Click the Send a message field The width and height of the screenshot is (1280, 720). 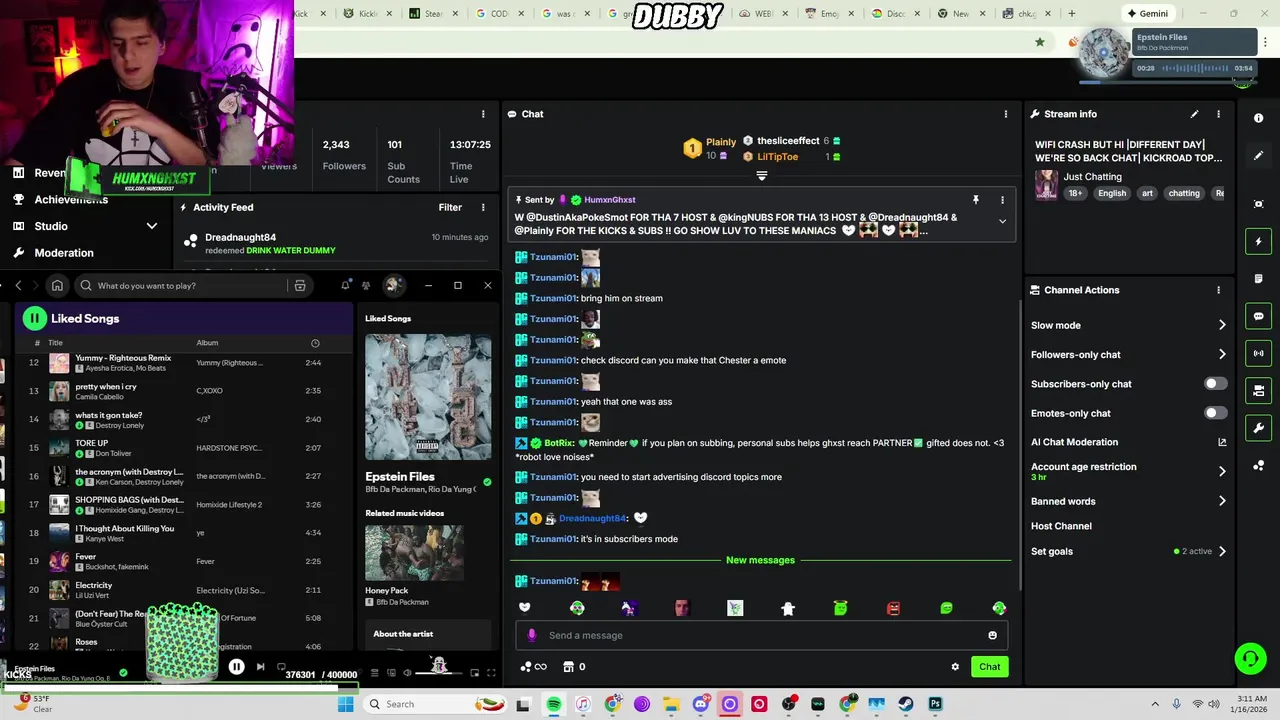tap(760, 635)
